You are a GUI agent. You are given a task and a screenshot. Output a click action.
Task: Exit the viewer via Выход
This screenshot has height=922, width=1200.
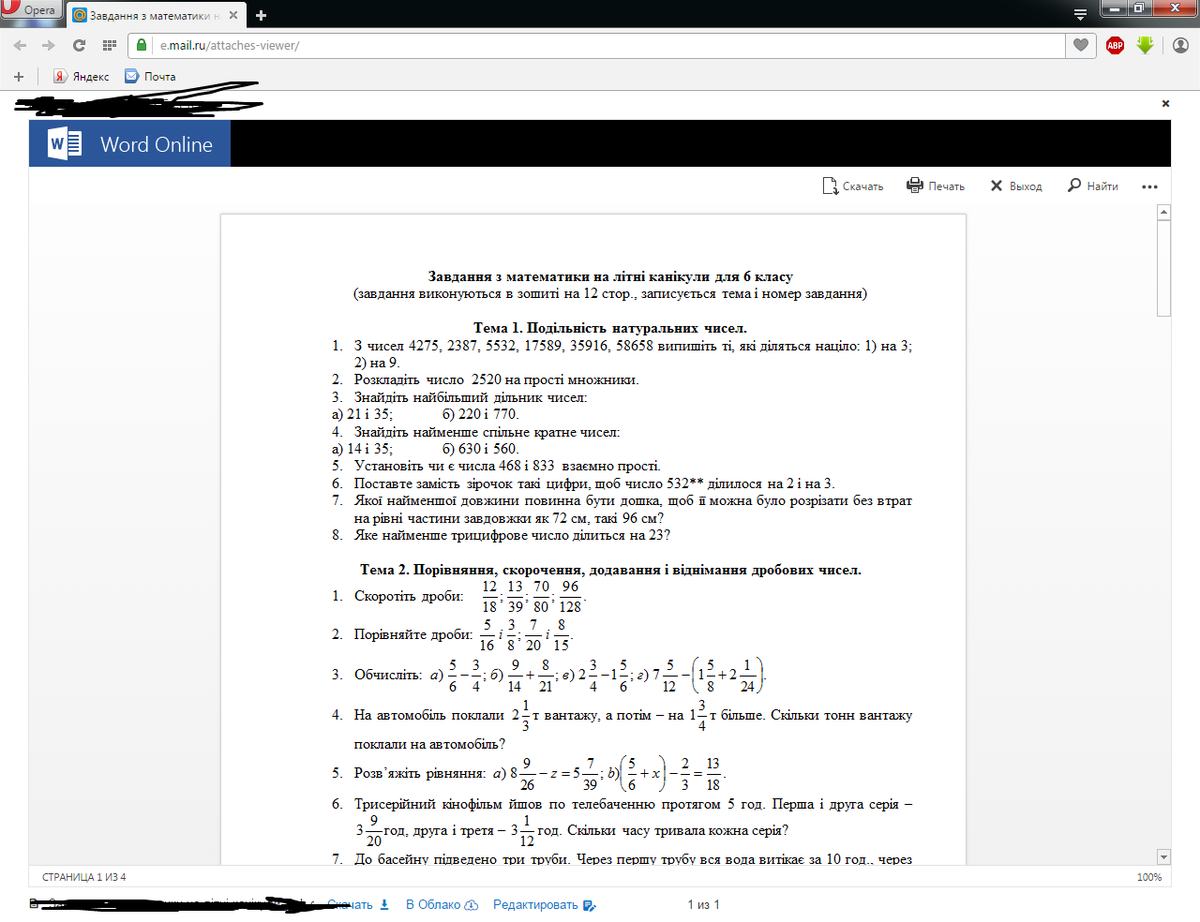[1016, 186]
